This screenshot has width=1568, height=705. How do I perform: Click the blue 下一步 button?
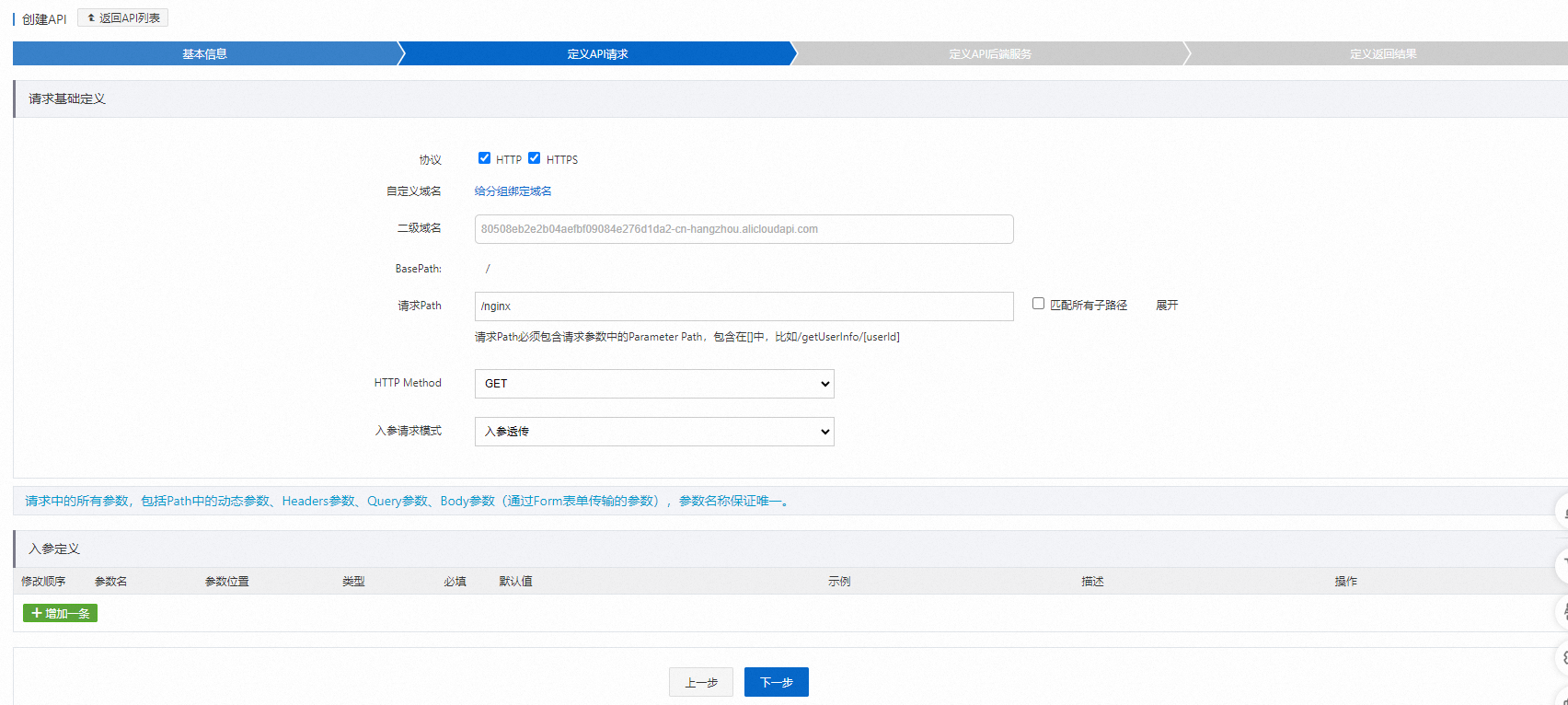coord(777,682)
